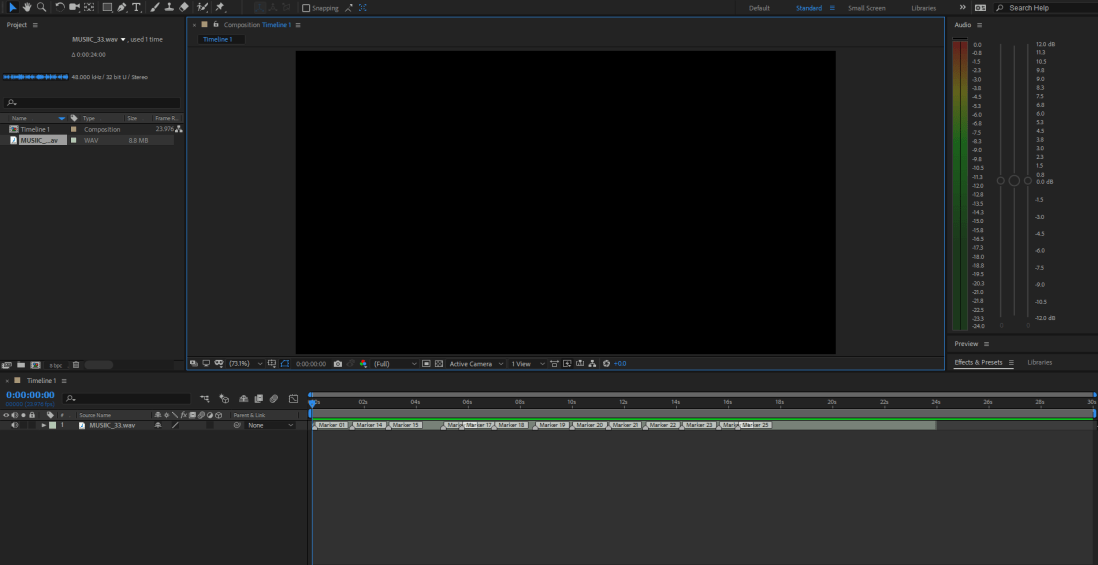The width and height of the screenshot is (1098, 565).
Task: Click the trash delete icon in Project panel
Action: [x=76, y=365]
